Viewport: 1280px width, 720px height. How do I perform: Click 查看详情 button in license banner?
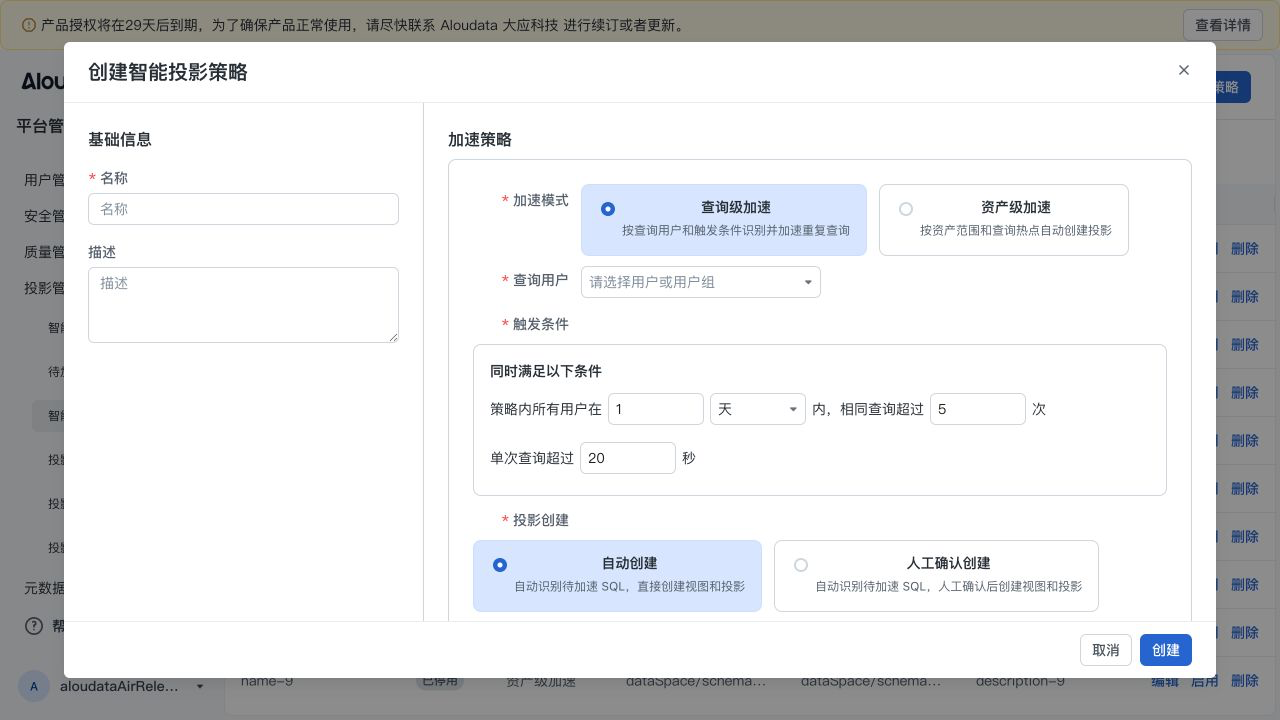click(1223, 25)
